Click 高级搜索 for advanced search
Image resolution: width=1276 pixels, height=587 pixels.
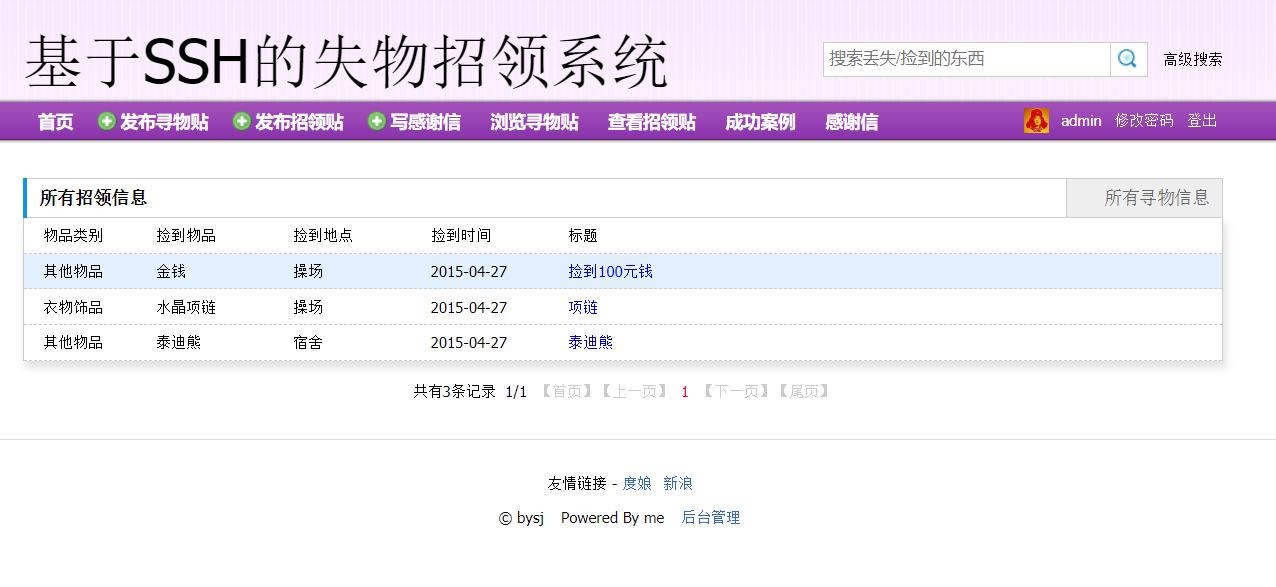point(1196,60)
